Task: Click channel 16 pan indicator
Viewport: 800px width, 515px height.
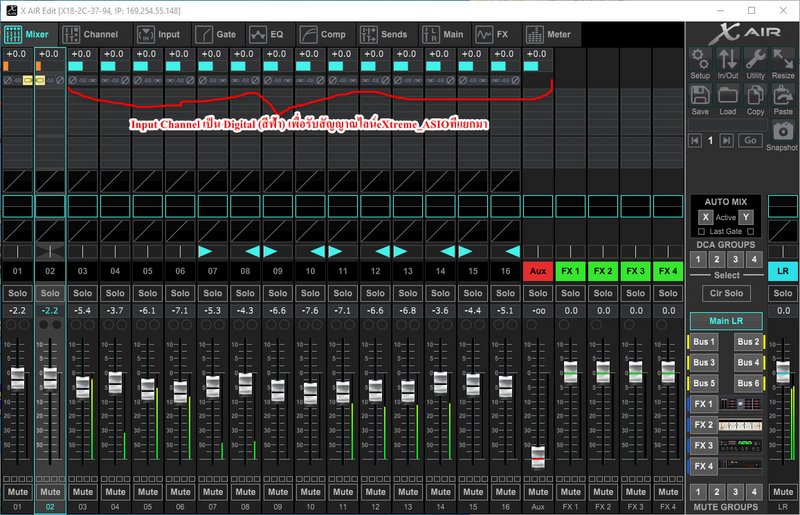Action: 505,251
